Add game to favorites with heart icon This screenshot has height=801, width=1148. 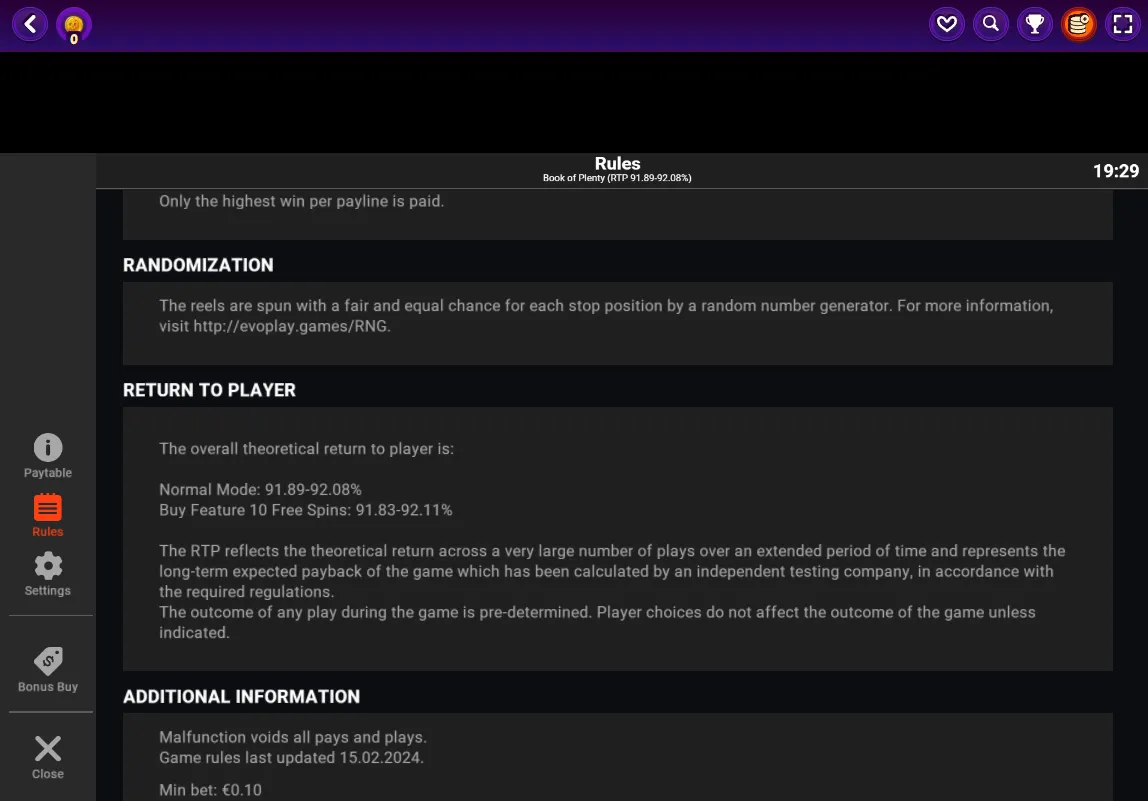(947, 24)
